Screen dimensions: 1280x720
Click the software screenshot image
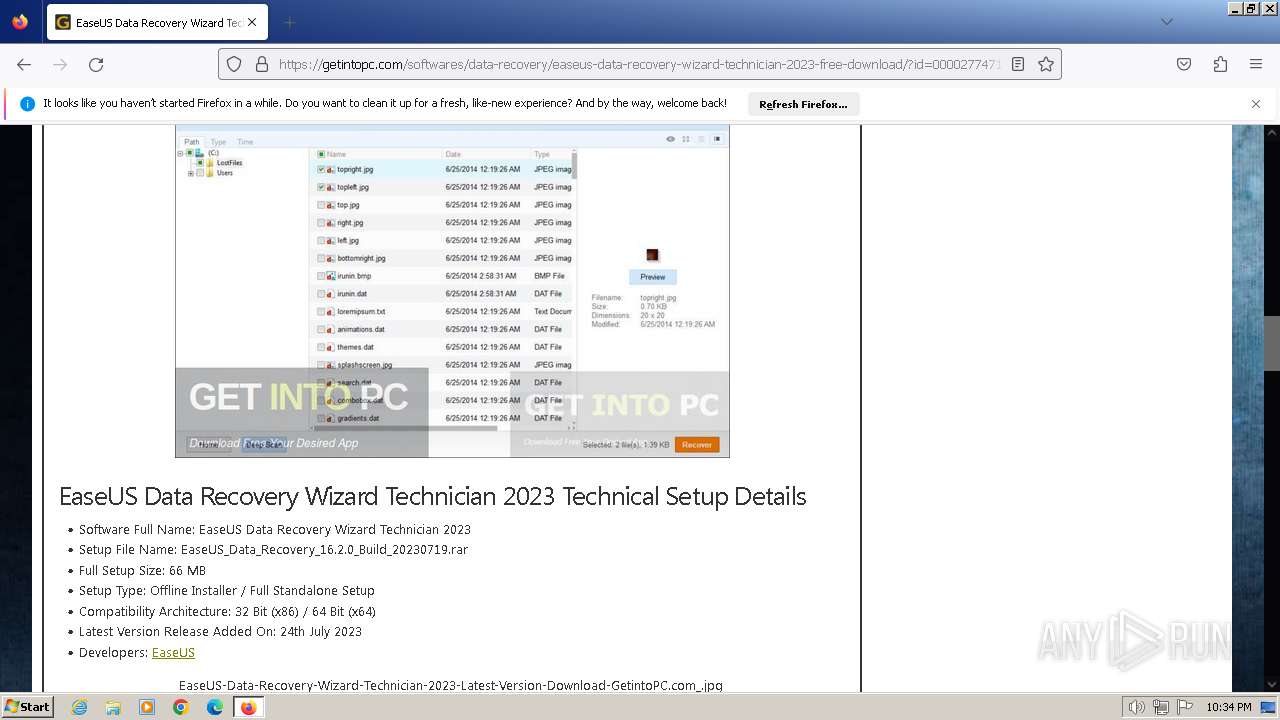pyautogui.click(x=452, y=291)
